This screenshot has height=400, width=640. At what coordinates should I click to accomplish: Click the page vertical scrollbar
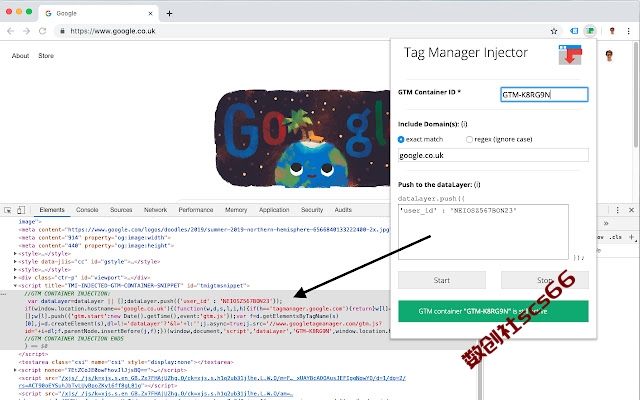point(636,94)
